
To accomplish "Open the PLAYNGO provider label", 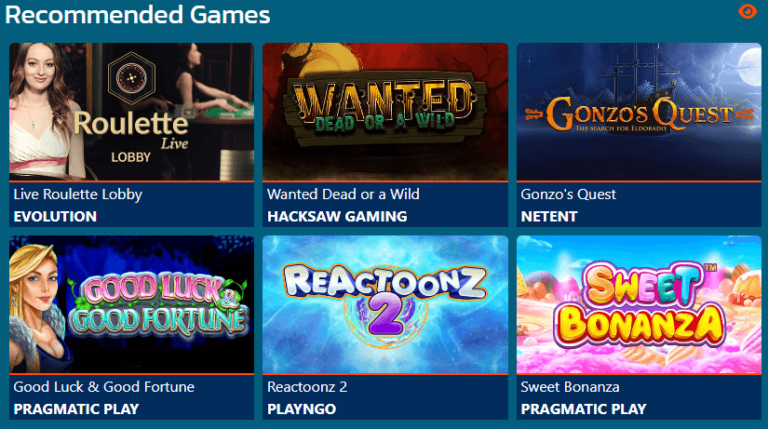I will coord(302,409).
